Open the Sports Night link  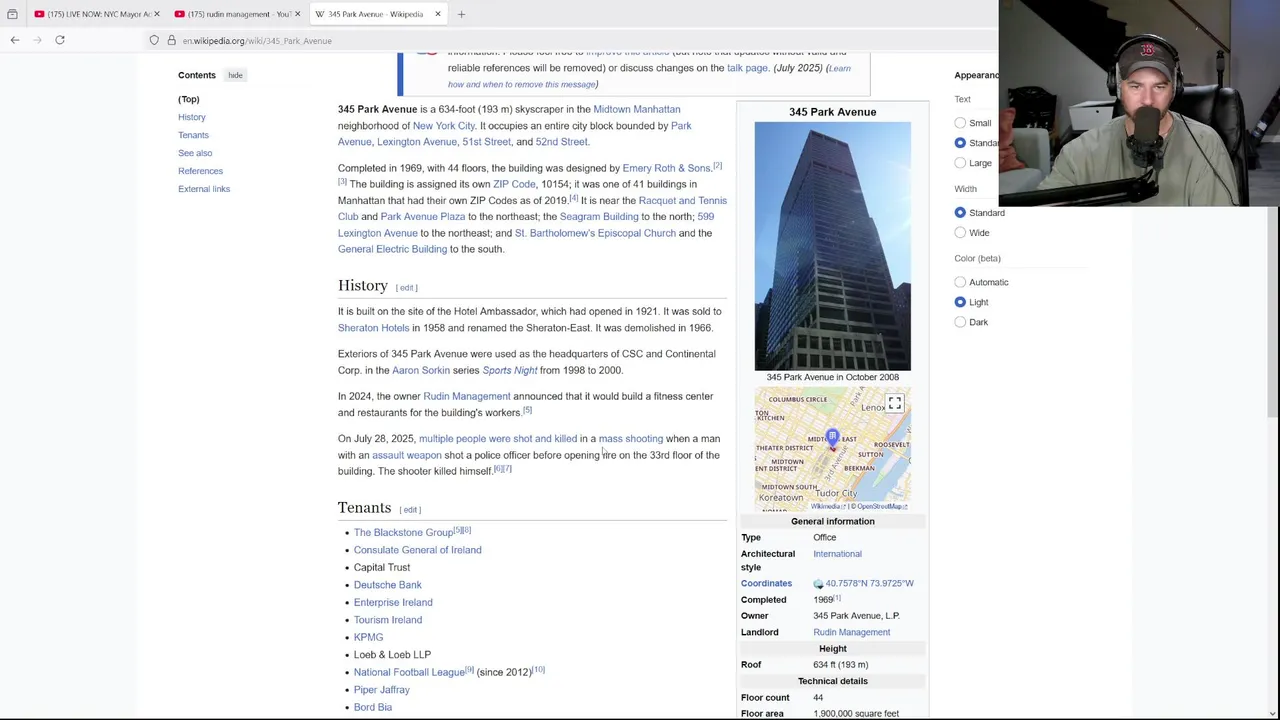(x=510, y=370)
